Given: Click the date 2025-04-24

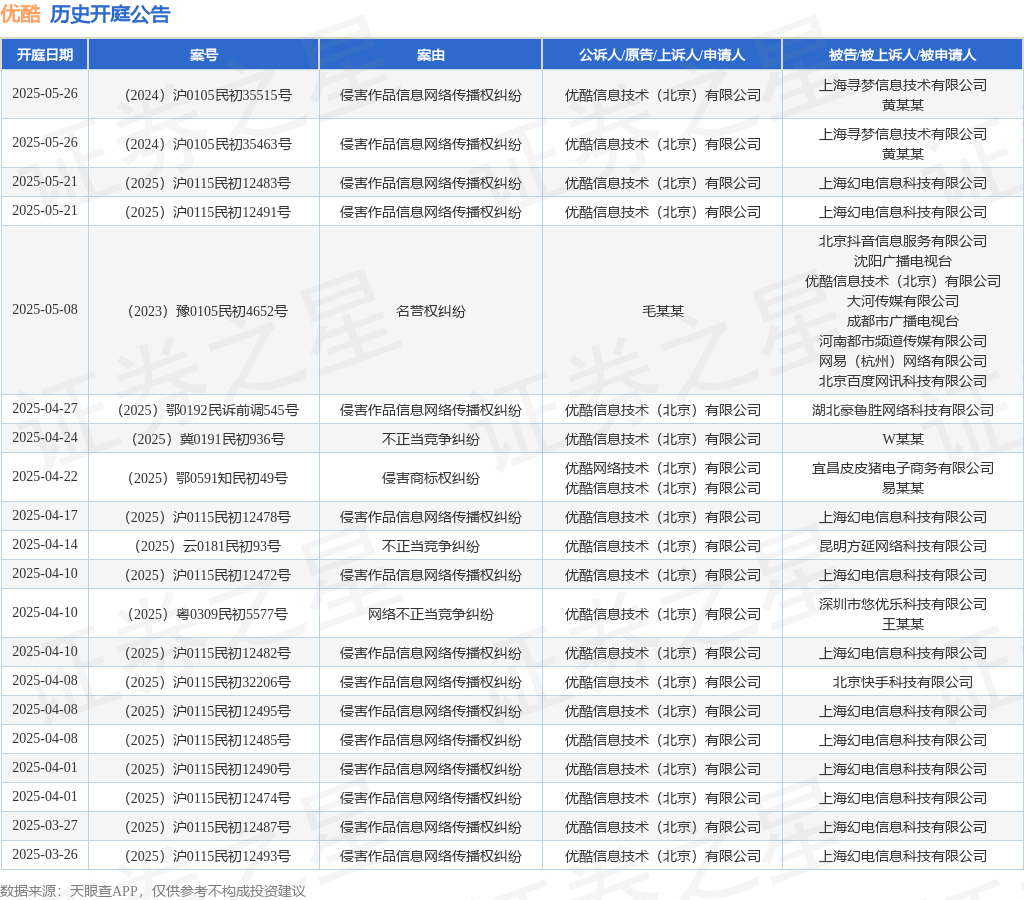Looking at the screenshot, I should click(x=44, y=437).
